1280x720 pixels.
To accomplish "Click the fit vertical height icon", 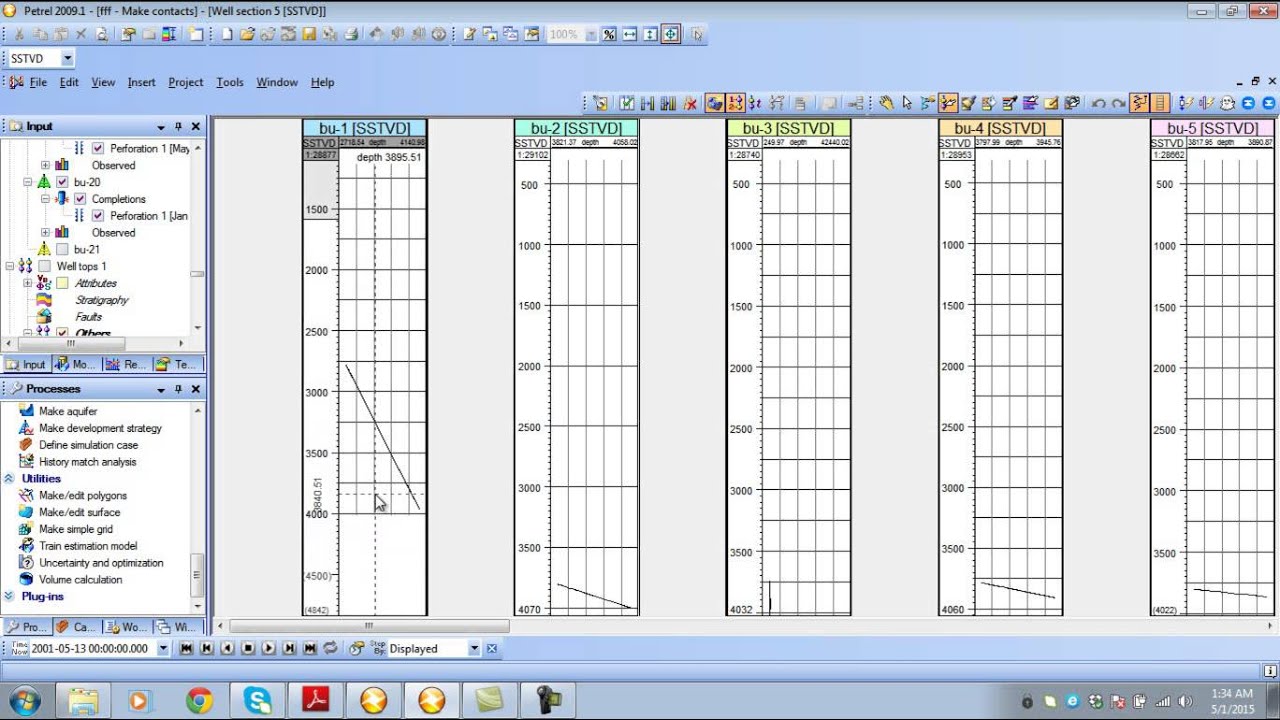I will coord(651,34).
